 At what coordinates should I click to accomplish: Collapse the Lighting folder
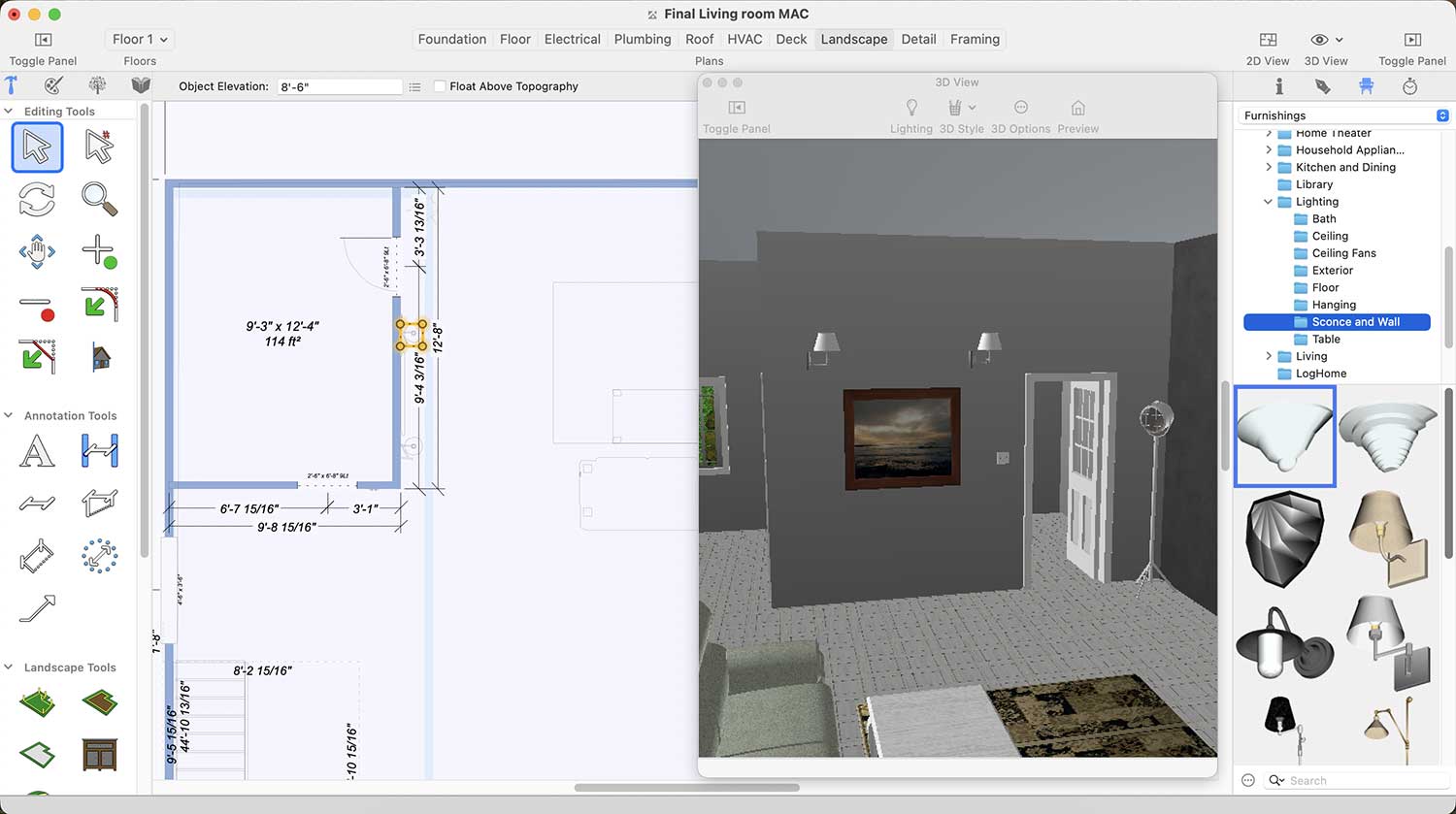1268,202
